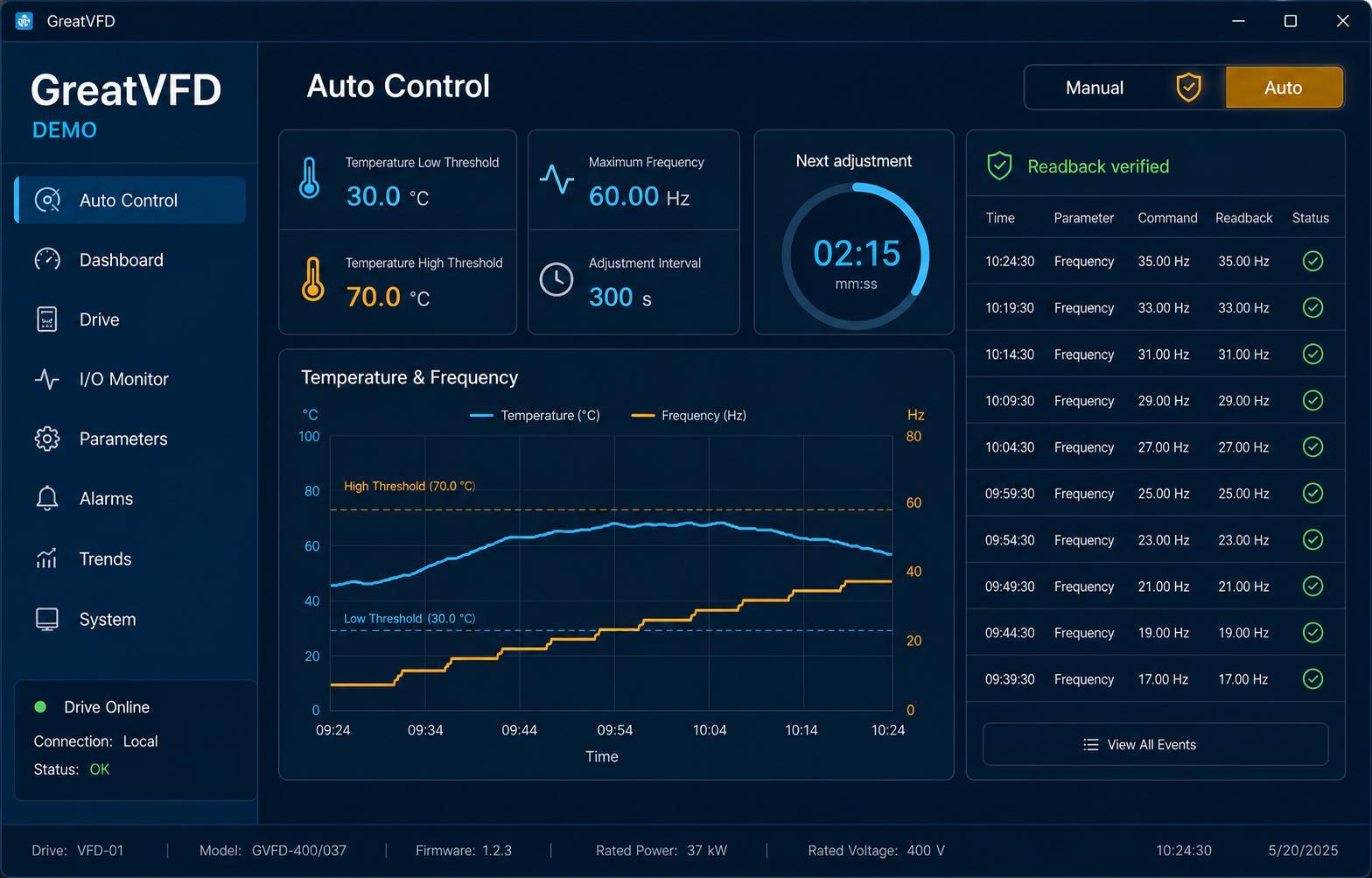The width and height of the screenshot is (1372, 878).
Task: Select the Auto Control sidebar item
Action: point(130,200)
